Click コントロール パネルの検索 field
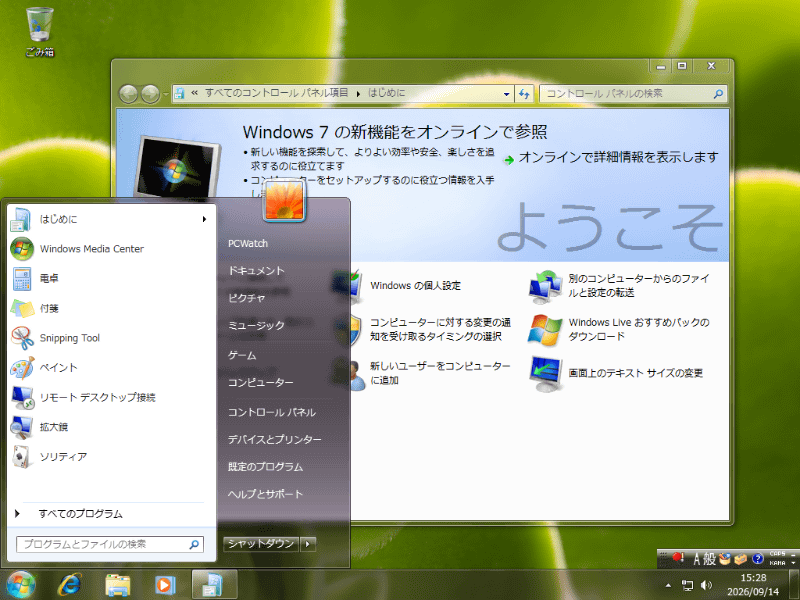The width and height of the screenshot is (800, 600). click(x=633, y=94)
